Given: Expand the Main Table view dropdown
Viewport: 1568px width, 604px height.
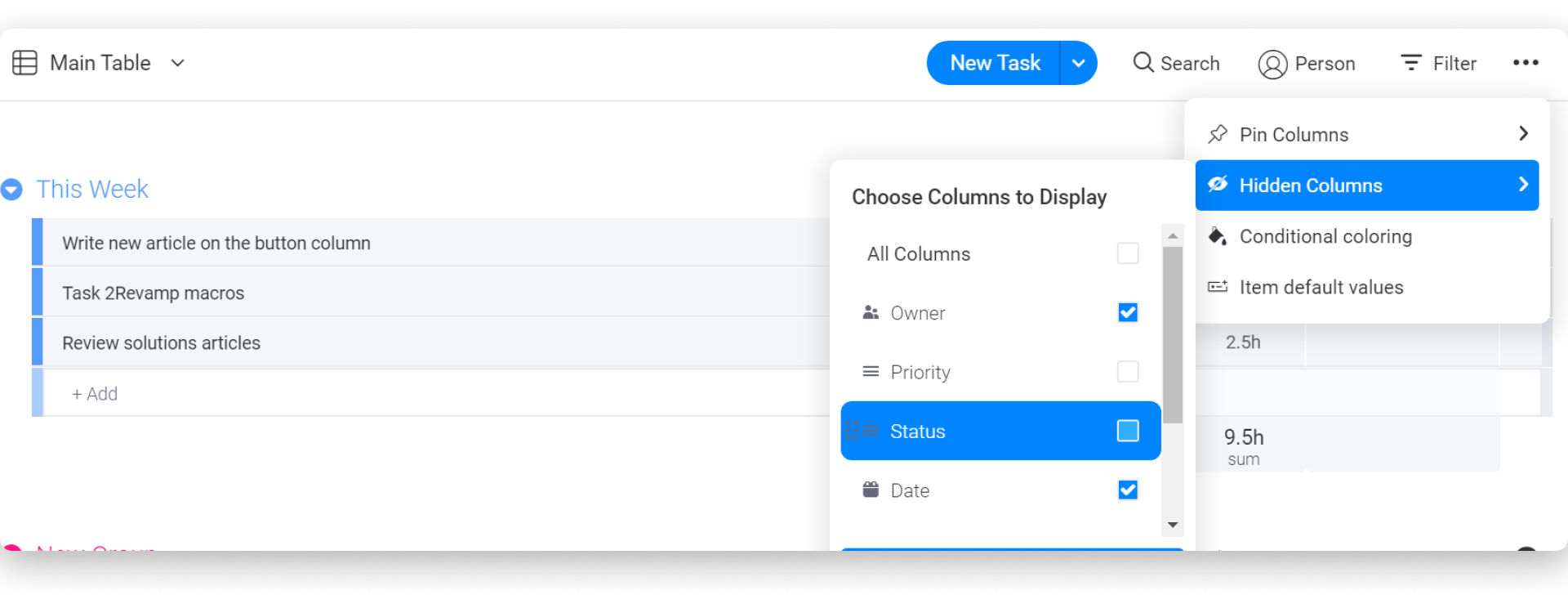Looking at the screenshot, I should [x=177, y=63].
